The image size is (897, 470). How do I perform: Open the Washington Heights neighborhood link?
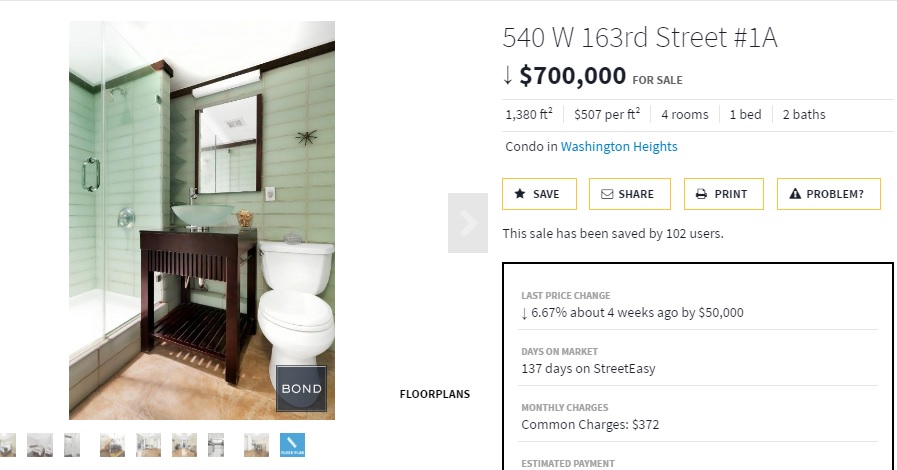[x=619, y=146]
